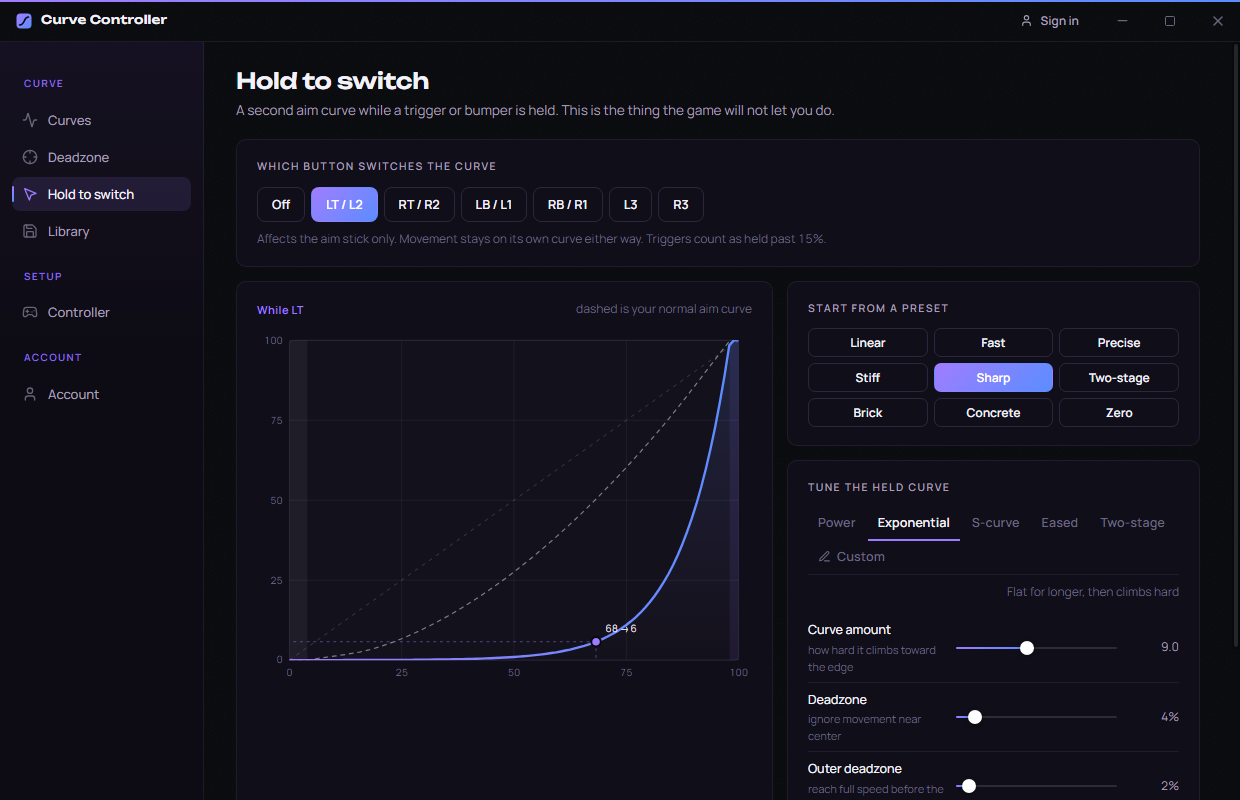Screen dimensions: 1240x800
Task: Click the Library save icon
Action: (30, 231)
